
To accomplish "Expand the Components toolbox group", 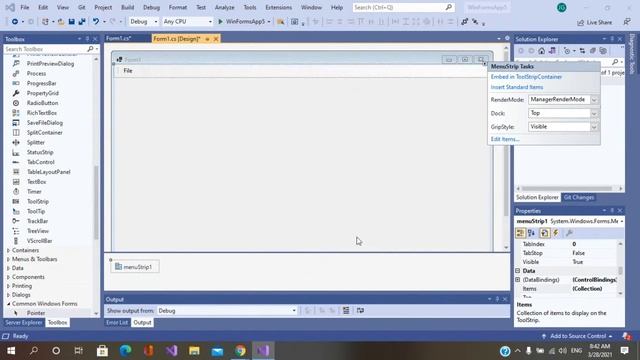I will tap(9, 277).
